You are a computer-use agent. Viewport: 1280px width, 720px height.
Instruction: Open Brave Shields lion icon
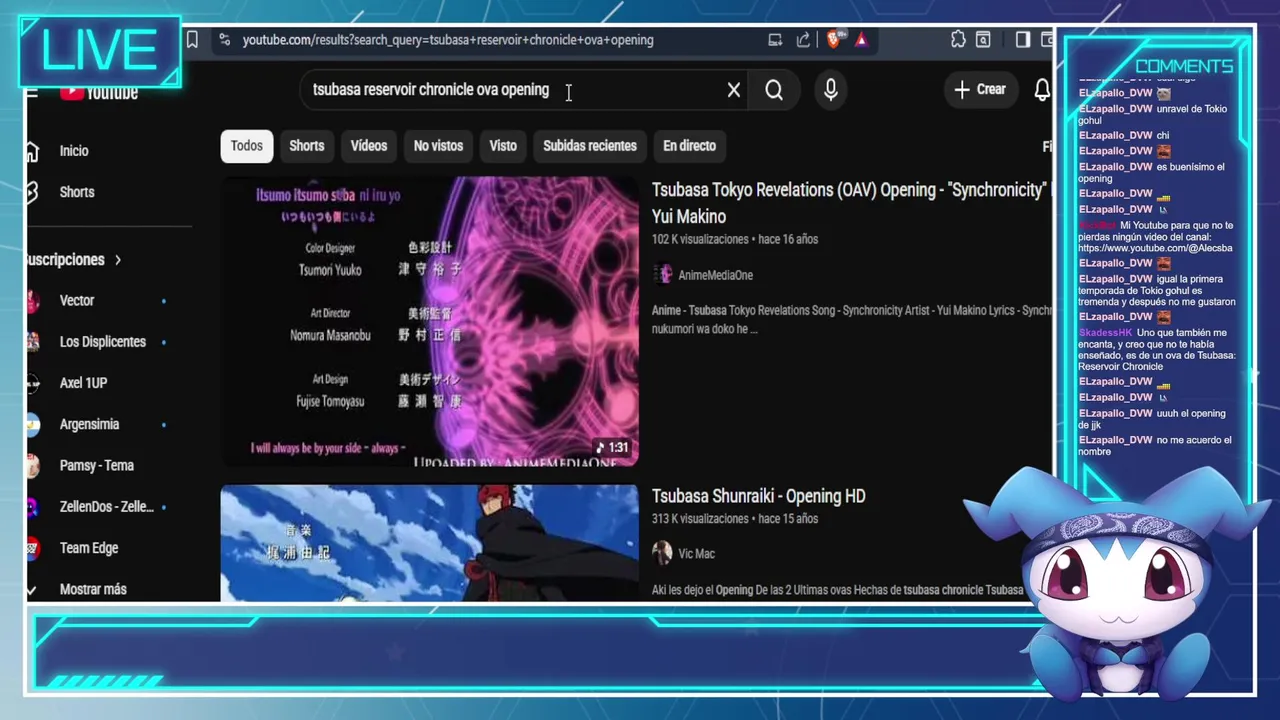[x=833, y=40]
